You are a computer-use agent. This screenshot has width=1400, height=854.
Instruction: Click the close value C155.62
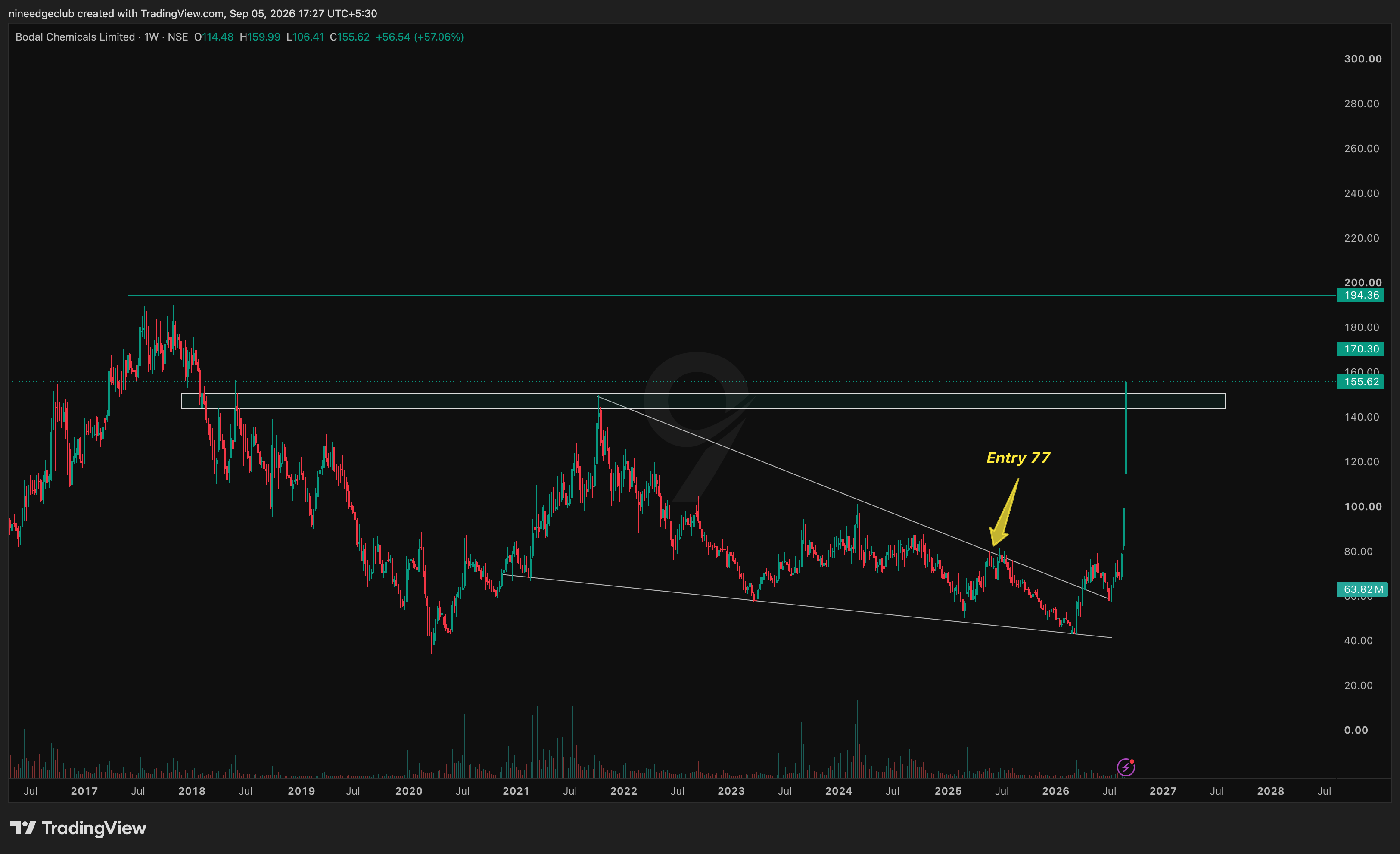pos(349,37)
